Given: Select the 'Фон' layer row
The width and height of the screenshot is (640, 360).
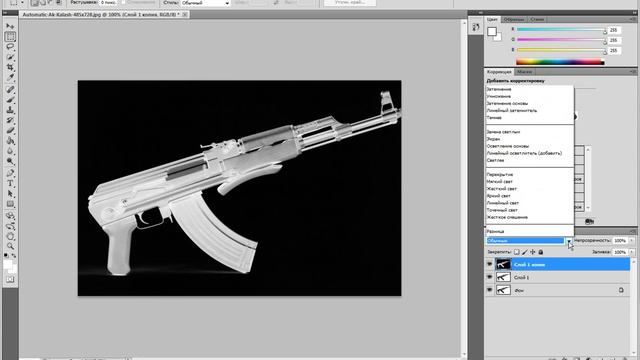Looking at the screenshot, I should point(558,290).
